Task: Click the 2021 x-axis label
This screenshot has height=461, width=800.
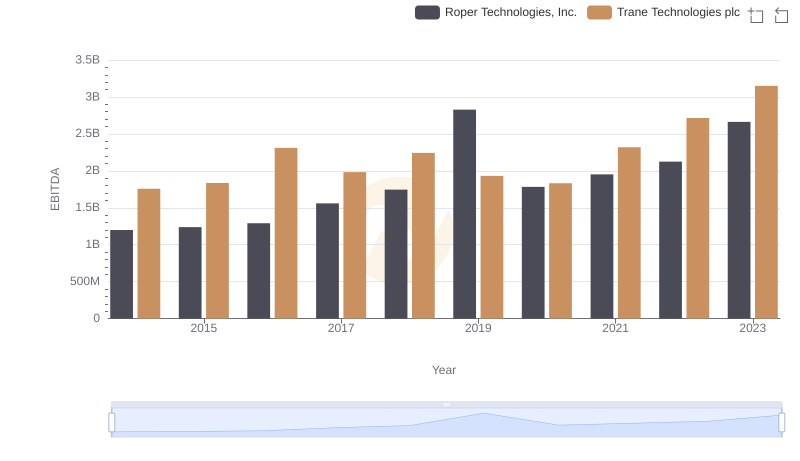Action: (615, 328)
